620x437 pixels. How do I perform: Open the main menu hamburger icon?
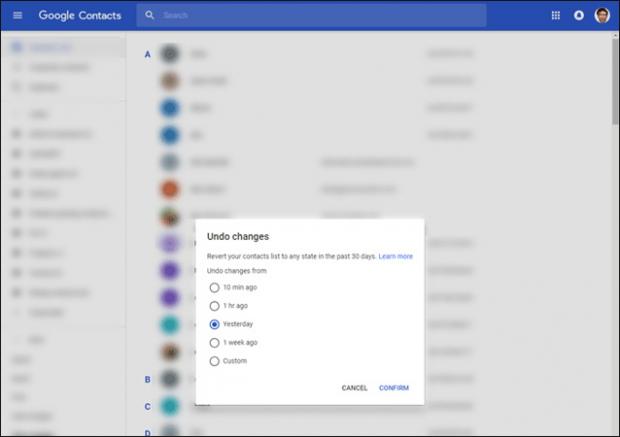point(17,16)
